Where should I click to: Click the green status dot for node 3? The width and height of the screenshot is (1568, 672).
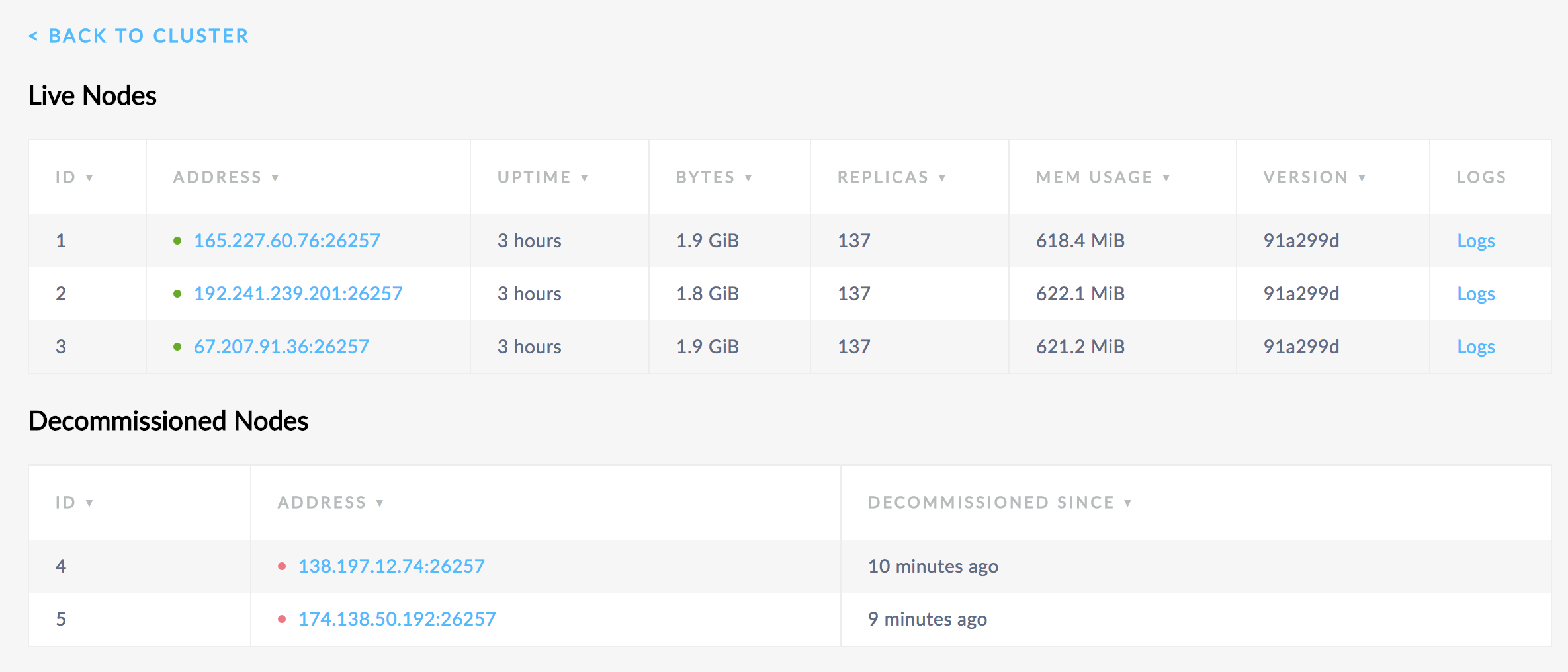tap(177, 346)
